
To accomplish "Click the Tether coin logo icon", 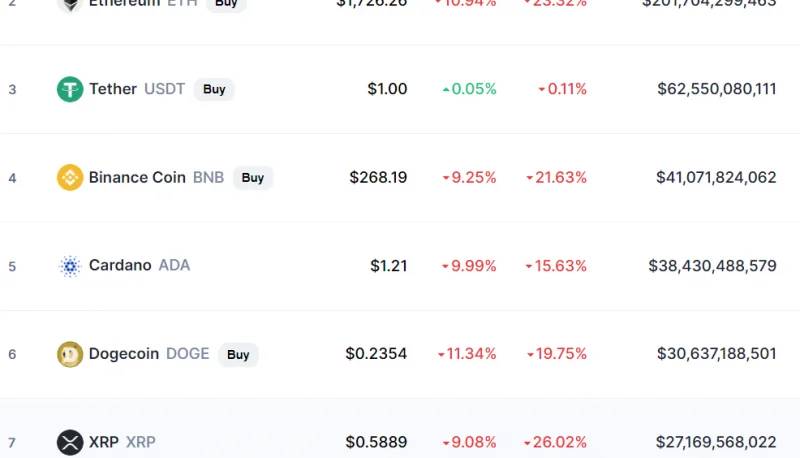I will coord(70,89).
